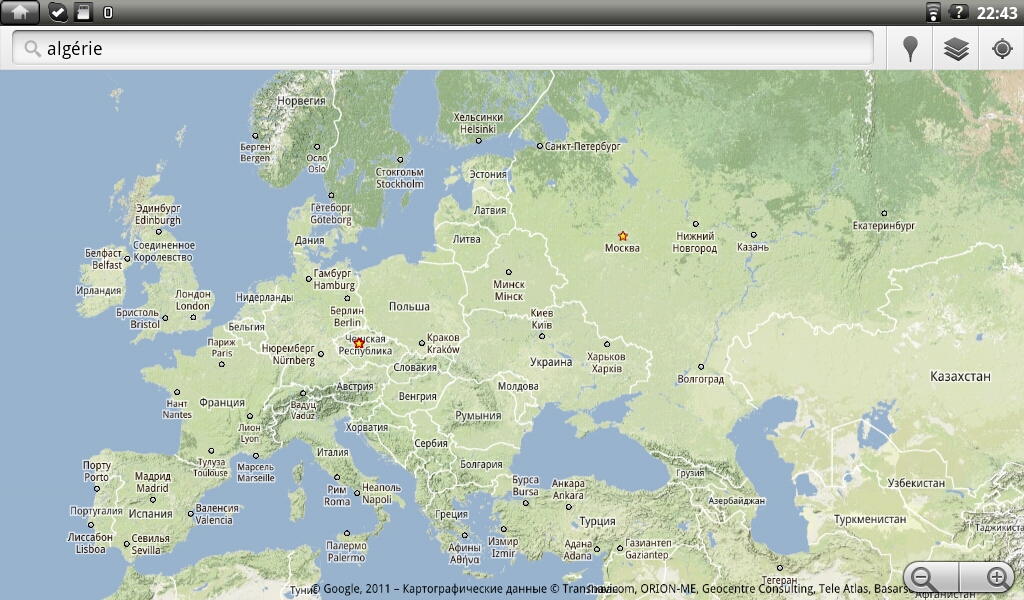
Task: Zoom in the map
Action: pyautogui.click(x=987, y=577)
